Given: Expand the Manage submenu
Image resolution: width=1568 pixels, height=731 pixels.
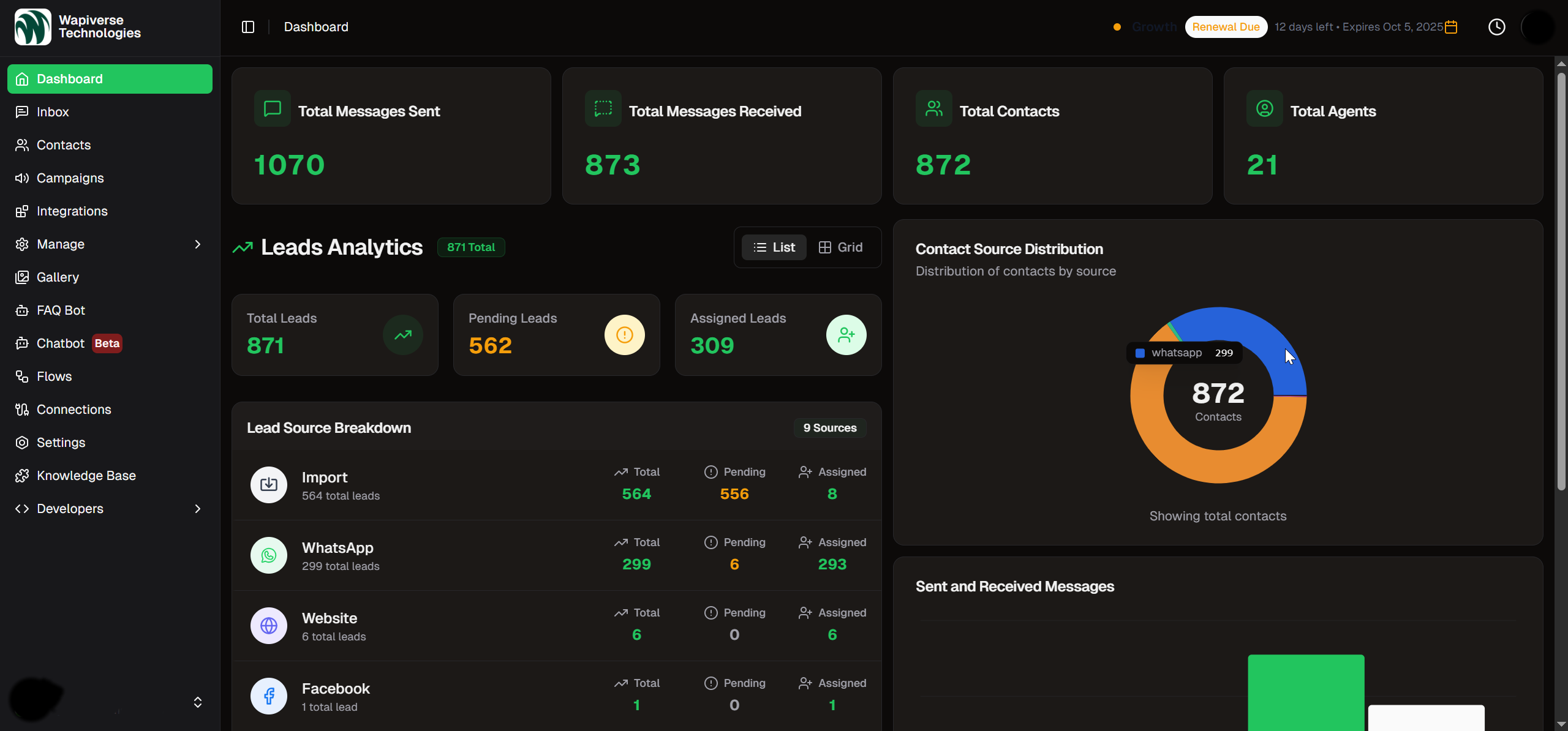Looking at the screenshot, I should [x=197, y=244].
